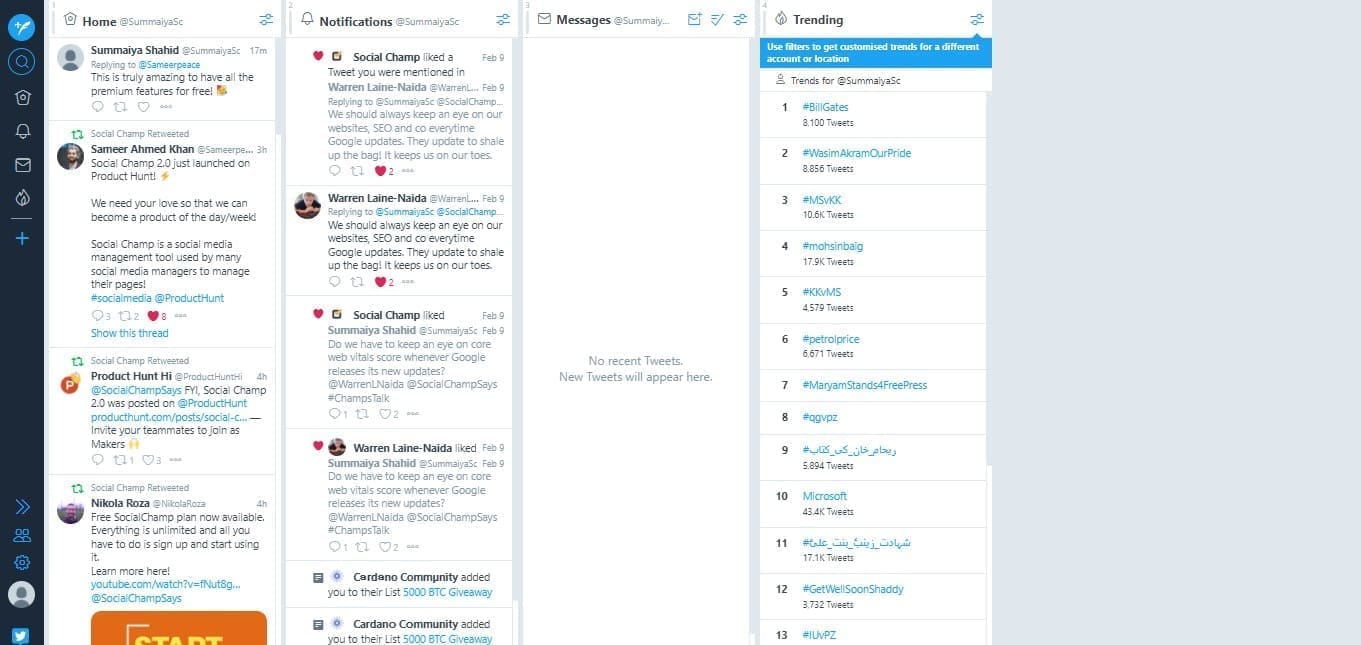The height and width of the screenshot is (645, 1361).
Task: Open Home column filter options
Action: click(x=266, y=20)
